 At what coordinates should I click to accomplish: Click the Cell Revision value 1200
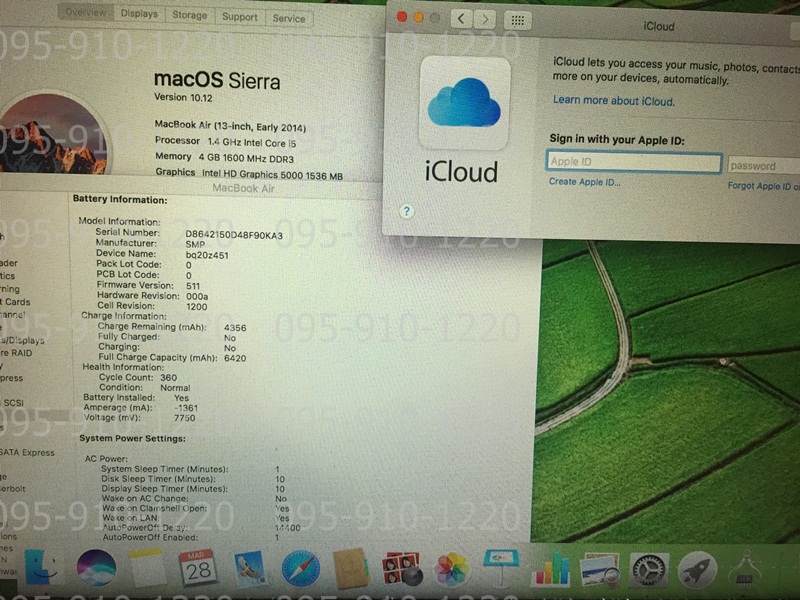coord(196,307)
